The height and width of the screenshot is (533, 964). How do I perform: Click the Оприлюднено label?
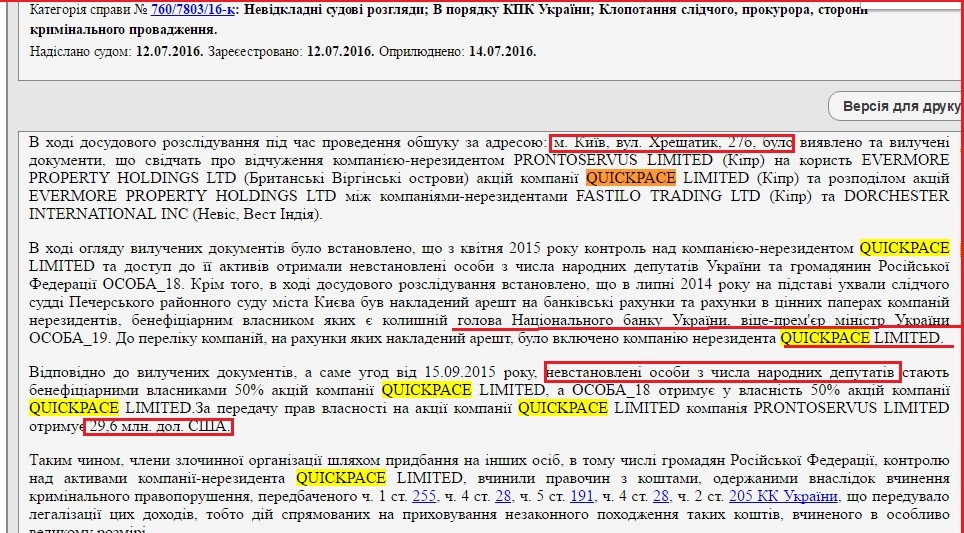(421, 52)
